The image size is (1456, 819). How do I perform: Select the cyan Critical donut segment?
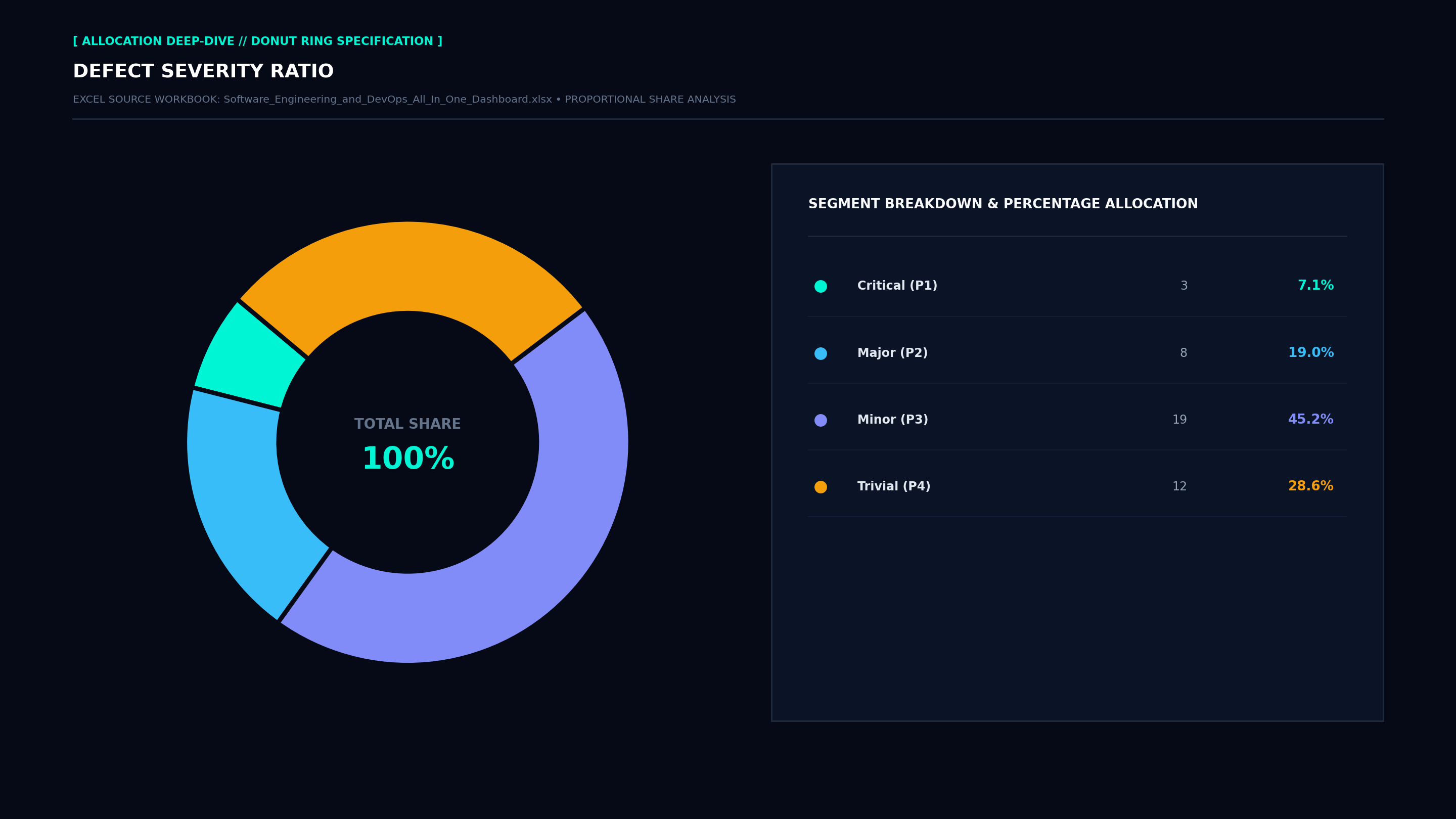coord(252,359)
